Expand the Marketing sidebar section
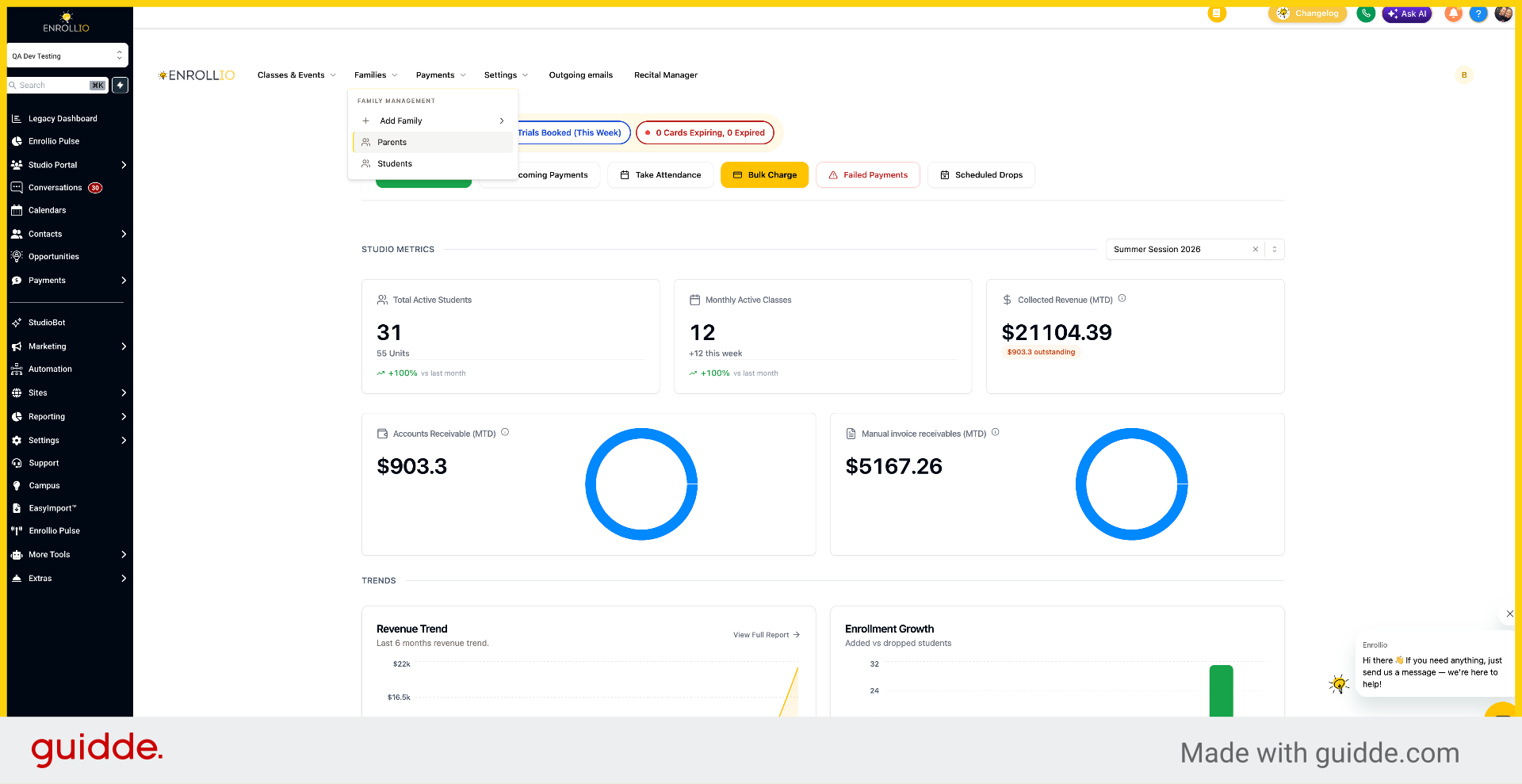This screenshot has height=784, width=1522. [124, 346]
